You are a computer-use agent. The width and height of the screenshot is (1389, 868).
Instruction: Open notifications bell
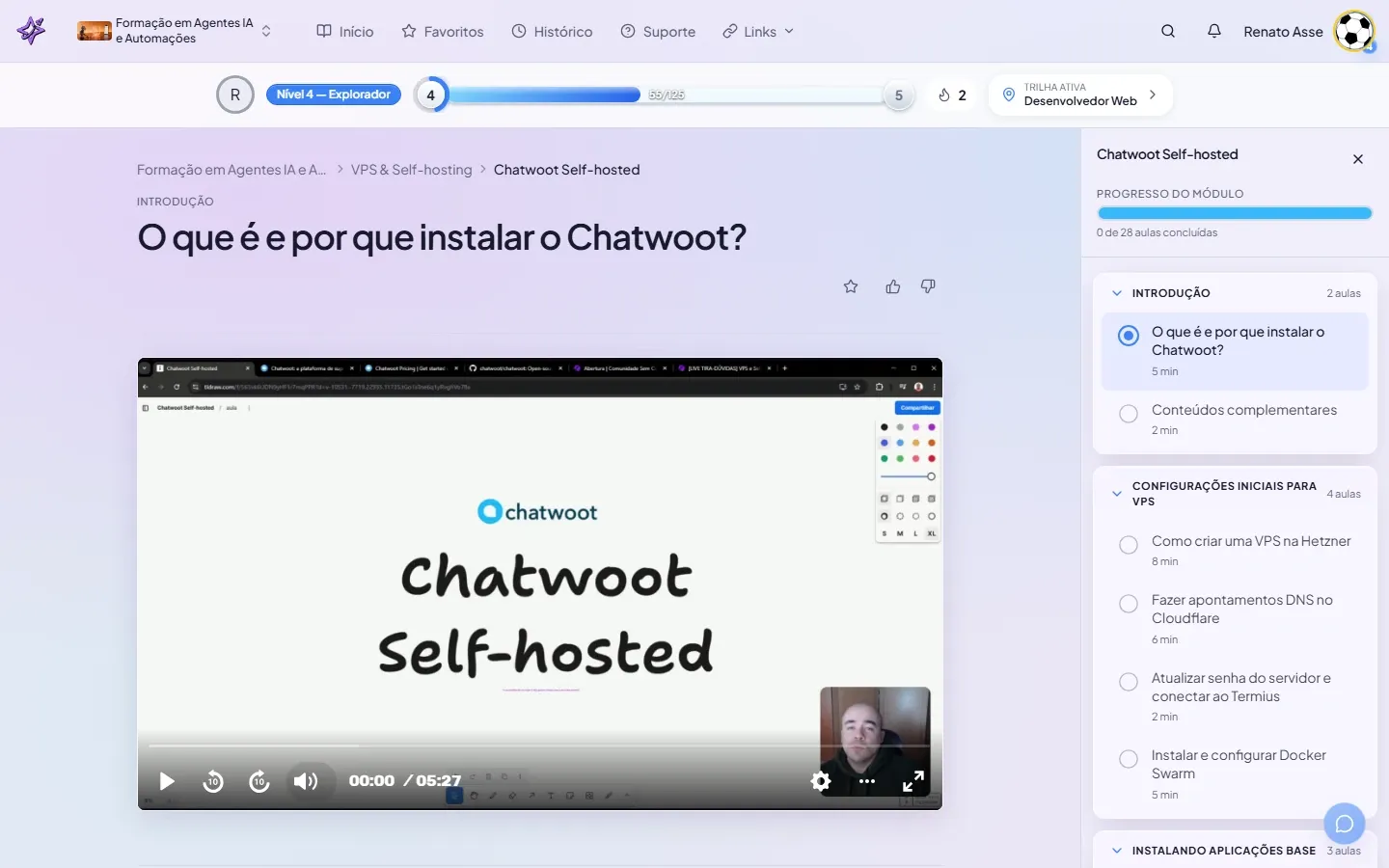coord(1214,31)
